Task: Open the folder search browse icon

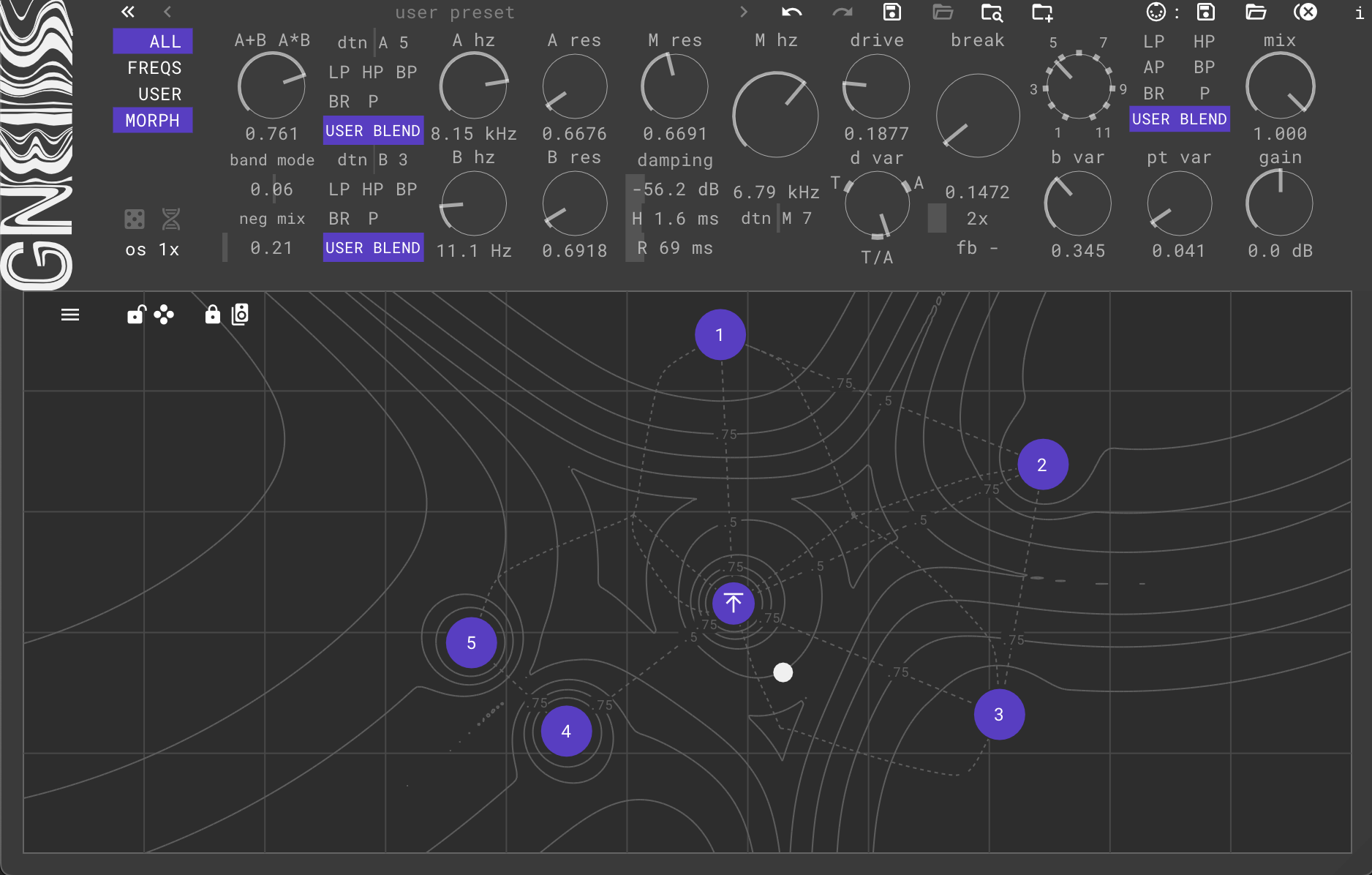Action: click(992, 12)
